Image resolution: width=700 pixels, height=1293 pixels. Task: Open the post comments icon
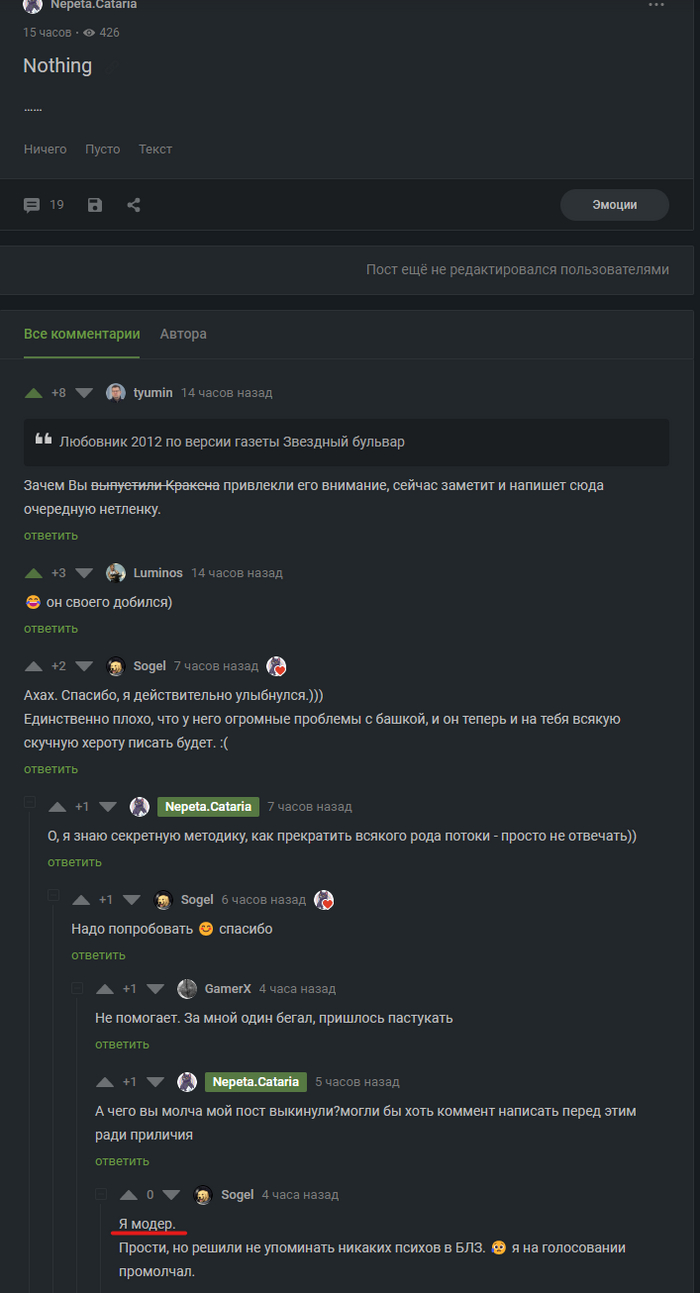click(x=32, y=205)
